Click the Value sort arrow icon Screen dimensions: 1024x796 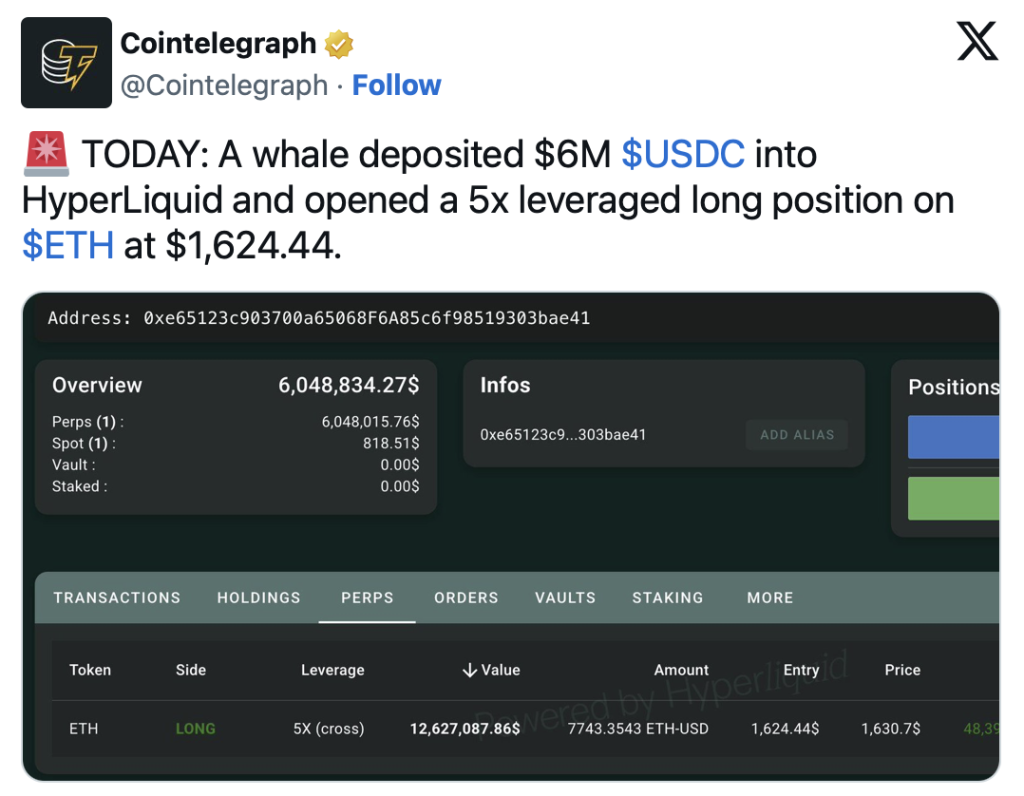(x=469, y=670)
